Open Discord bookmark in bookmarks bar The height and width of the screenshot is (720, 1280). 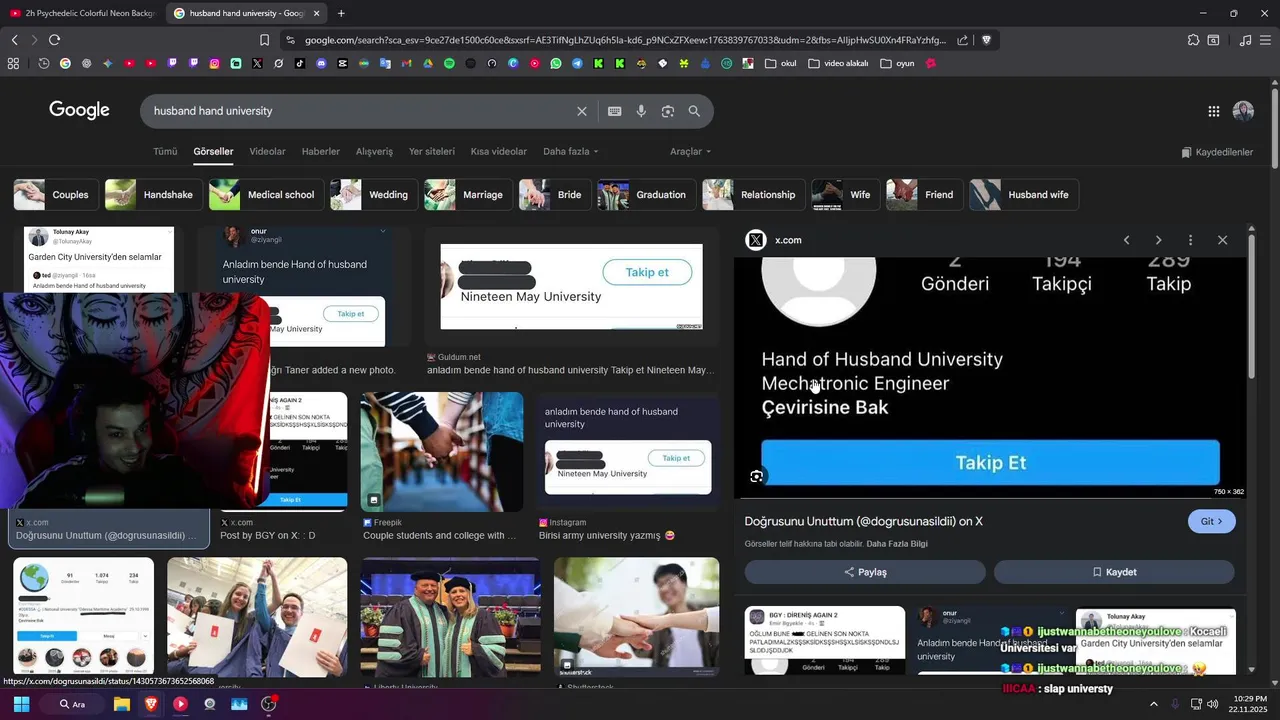point(321,63)
